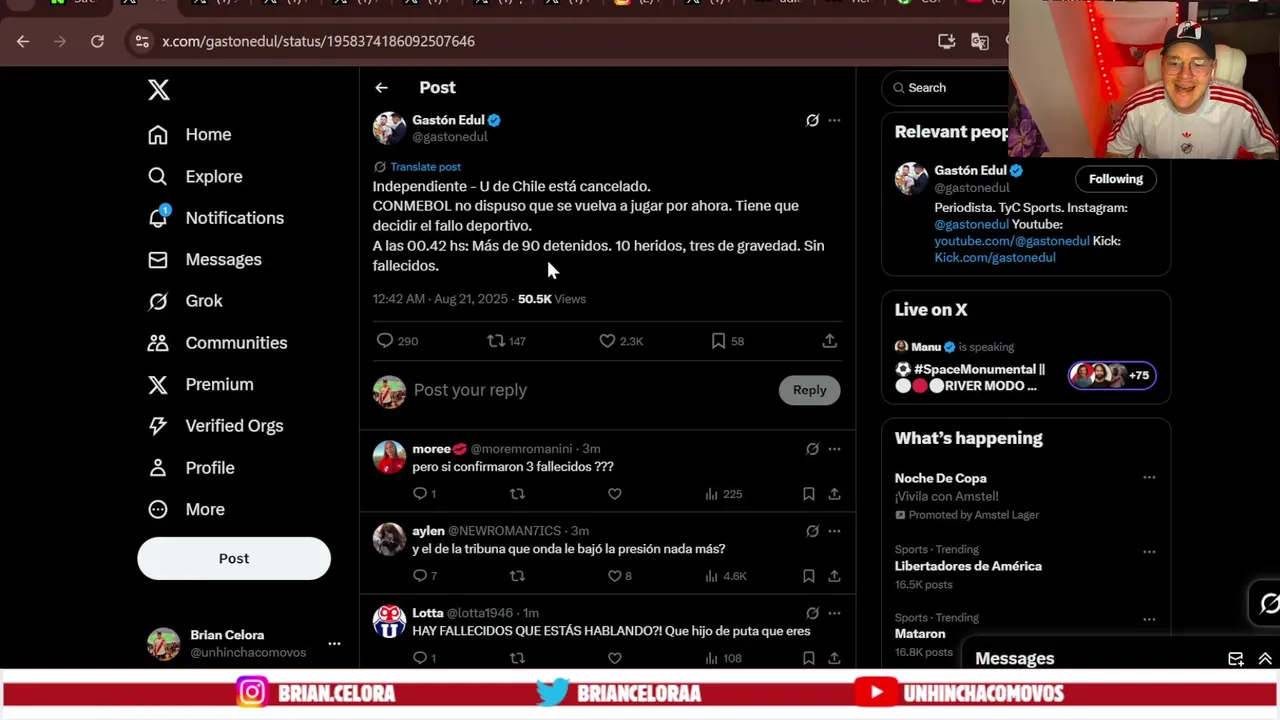The height and width of the screenshot is (720, 1280).
Task: Open account options next to Brian Celora
Action: tap(334, 644)
